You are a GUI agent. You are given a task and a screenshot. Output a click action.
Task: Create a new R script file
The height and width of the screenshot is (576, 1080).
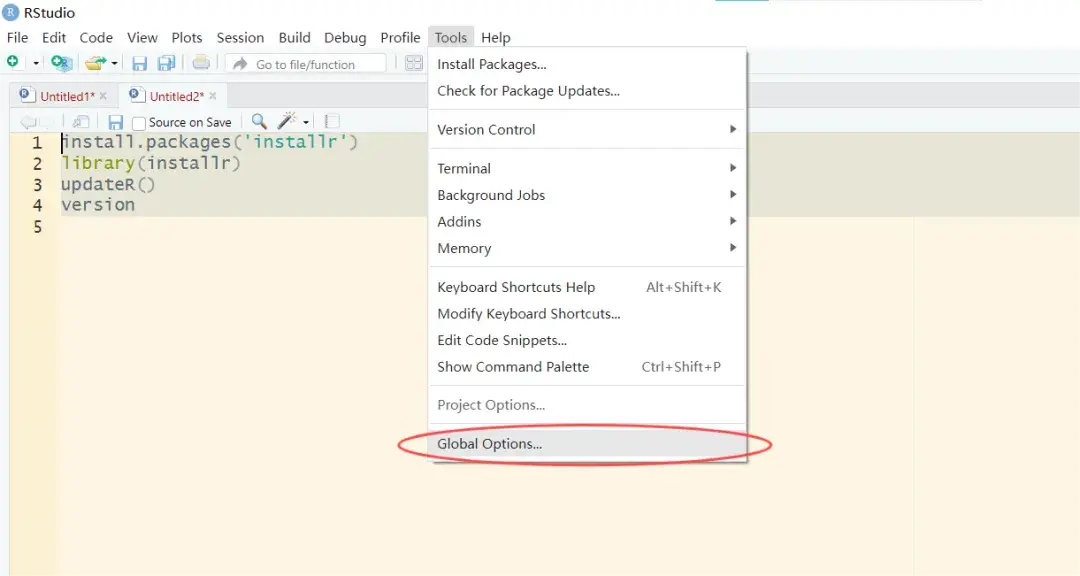point(13,62)
